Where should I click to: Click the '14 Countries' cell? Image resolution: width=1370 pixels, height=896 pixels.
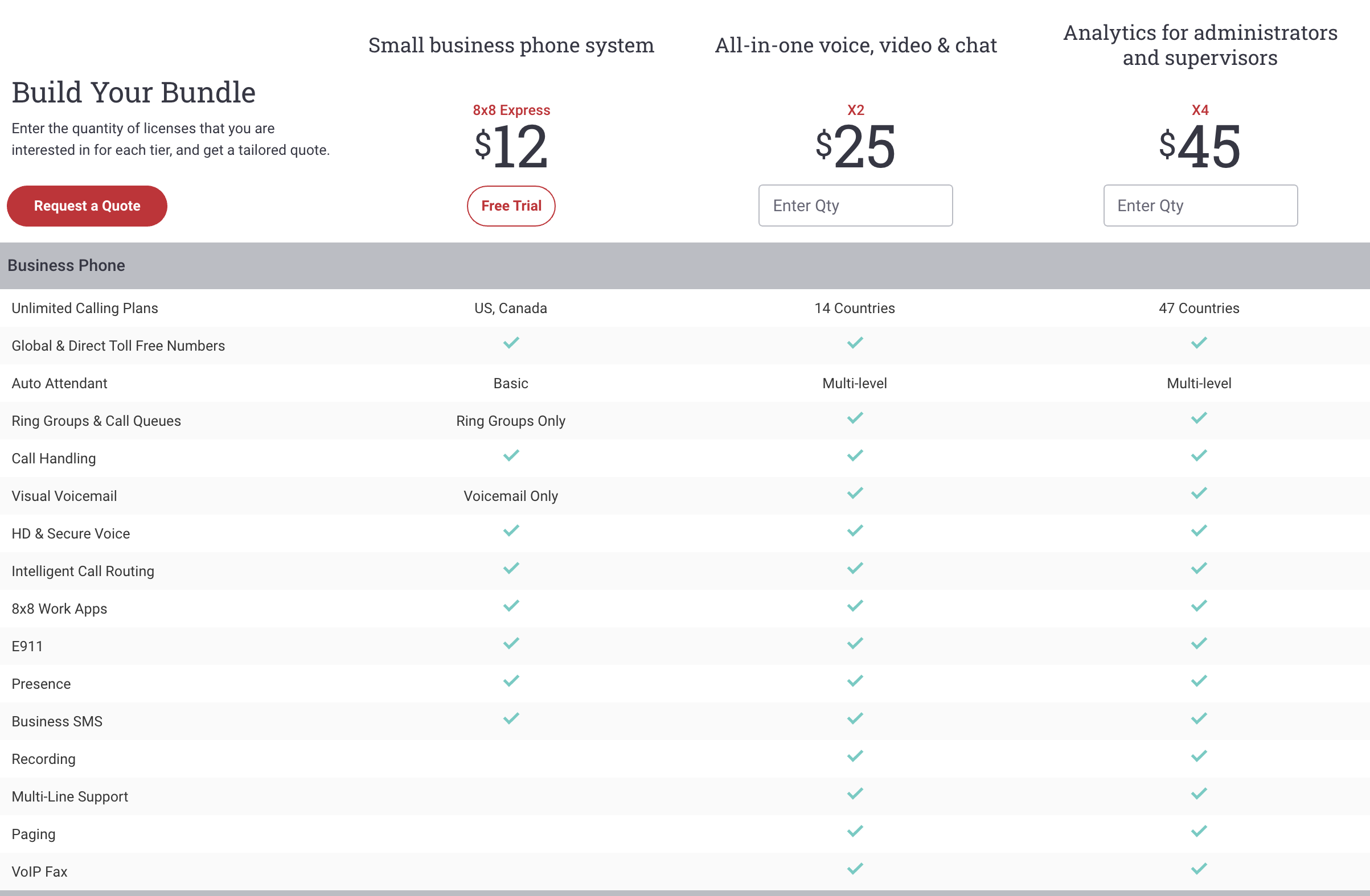(855, 308)
